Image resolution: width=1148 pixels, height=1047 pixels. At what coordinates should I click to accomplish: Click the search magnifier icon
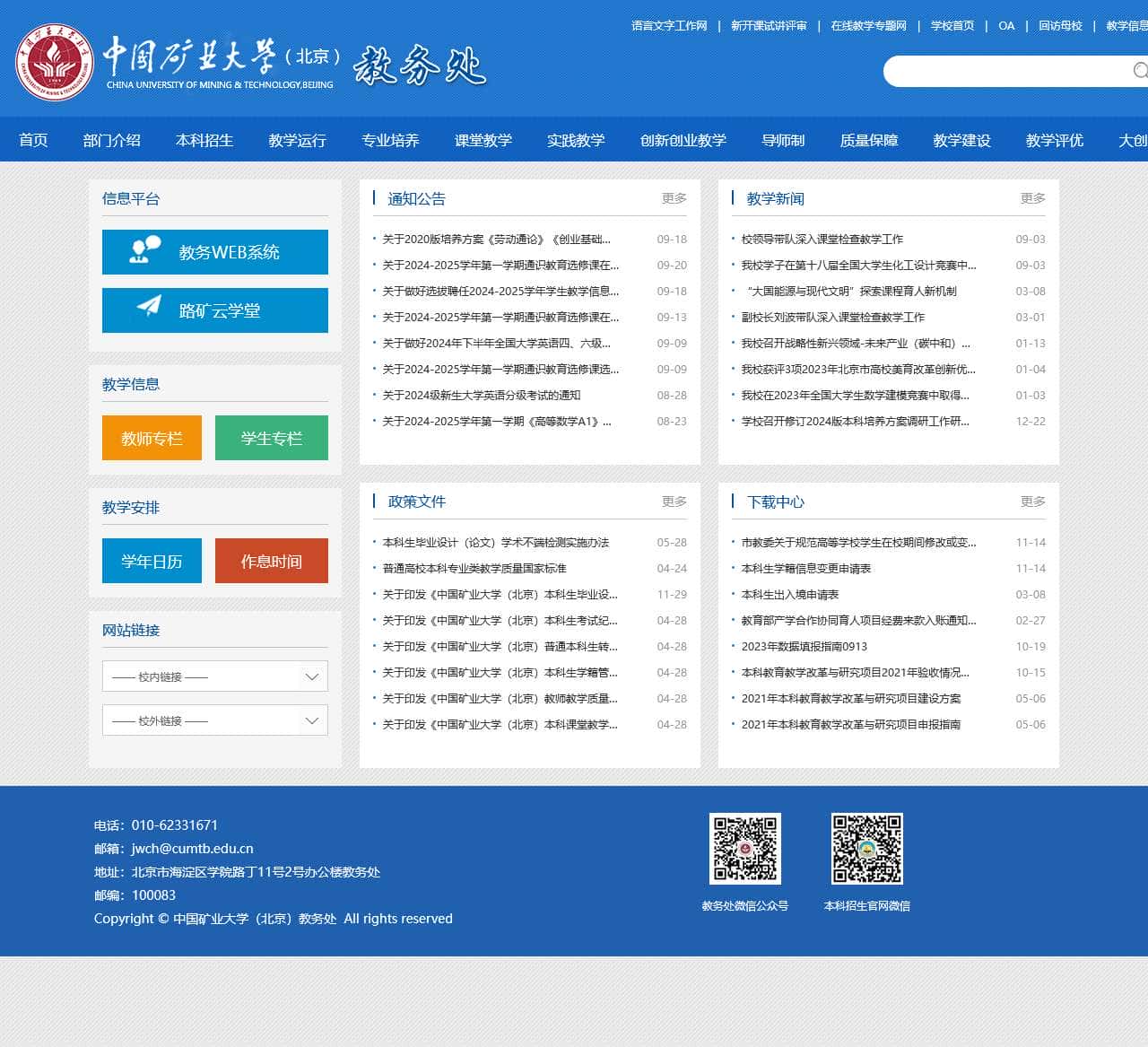1139,71
